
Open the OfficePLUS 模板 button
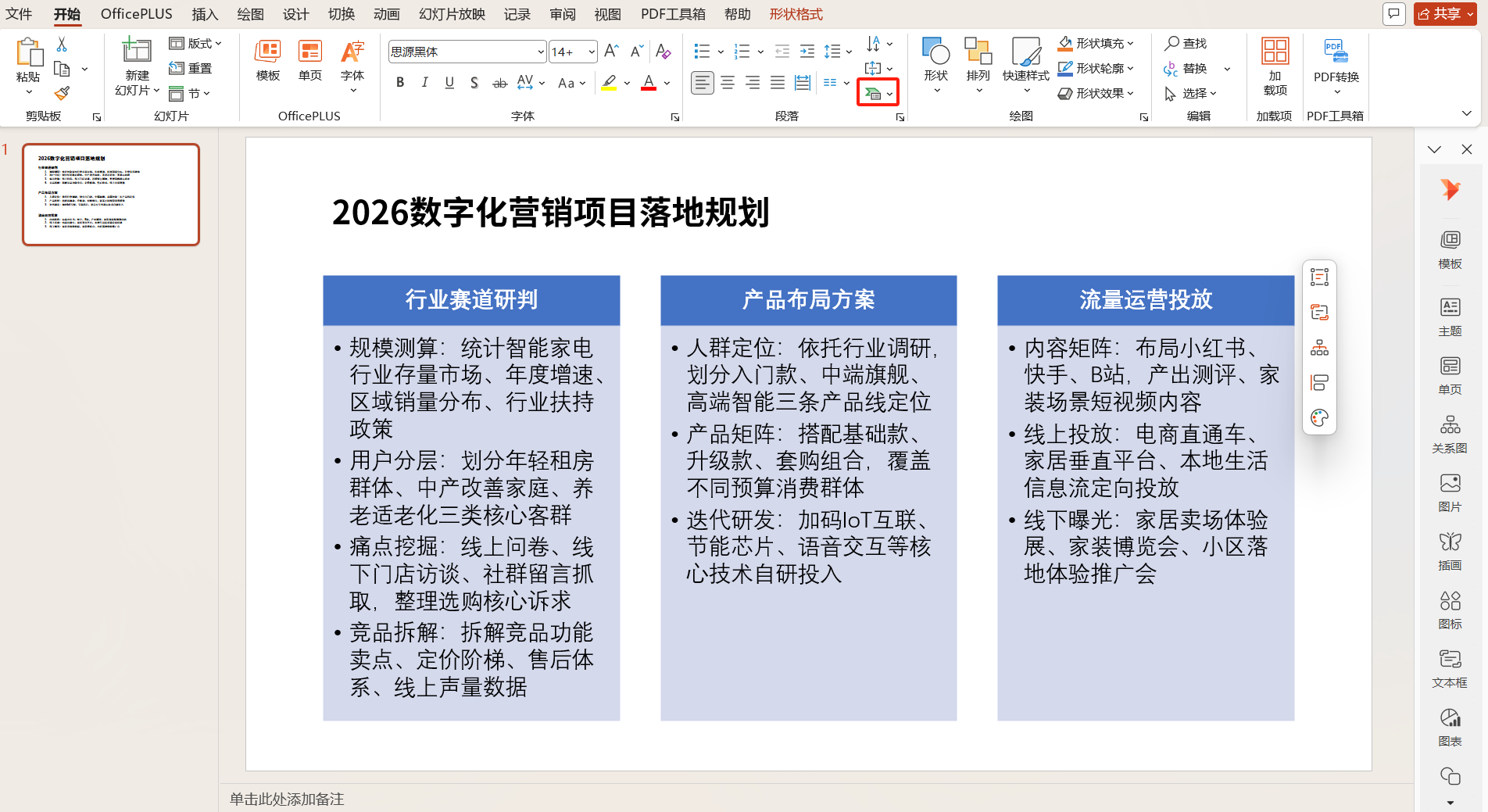pos(268,61)
